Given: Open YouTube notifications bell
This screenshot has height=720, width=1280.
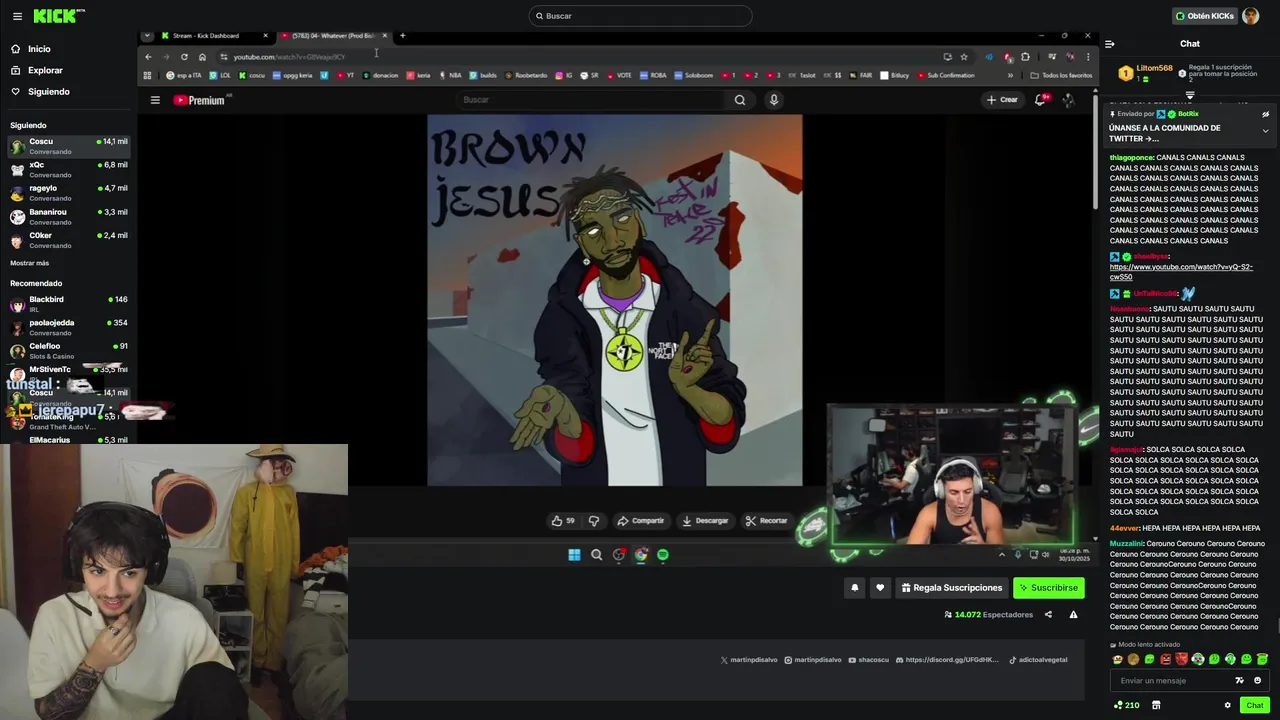Looking at the screenshot, I should pyautogui.click(x=1041, y=100).
